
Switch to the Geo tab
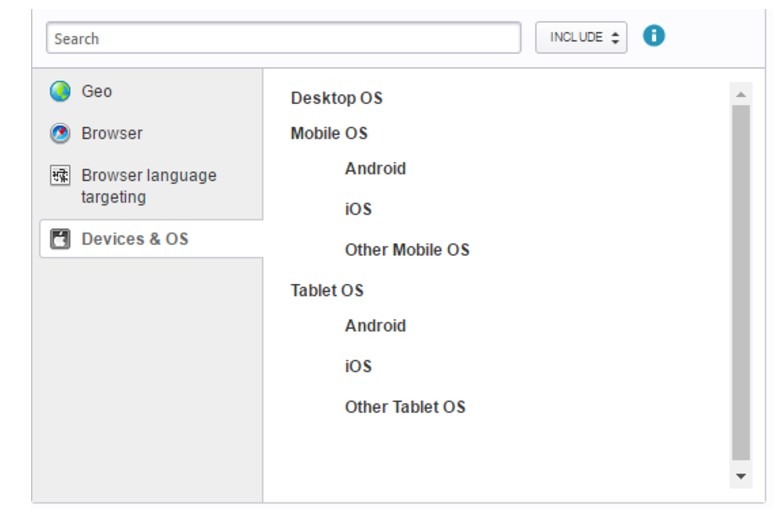pyautogui.click(x=97, y=92)
